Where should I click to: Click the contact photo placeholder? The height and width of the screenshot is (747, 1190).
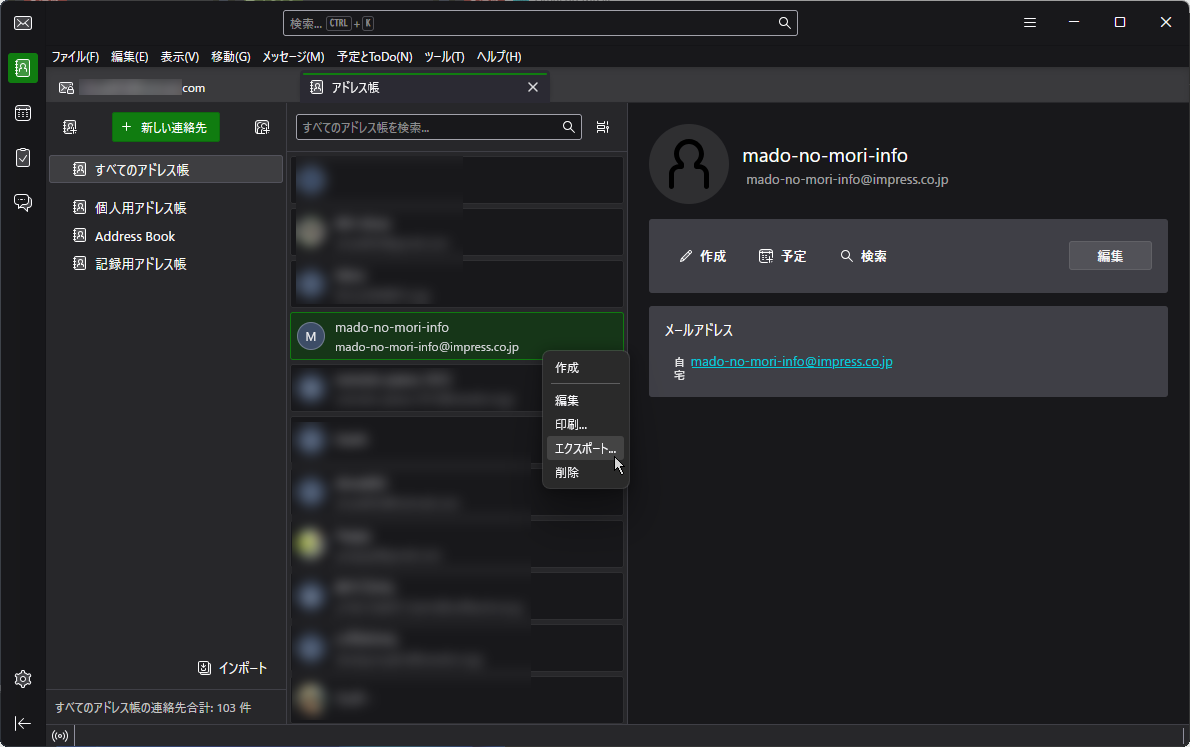pos(688,164)
